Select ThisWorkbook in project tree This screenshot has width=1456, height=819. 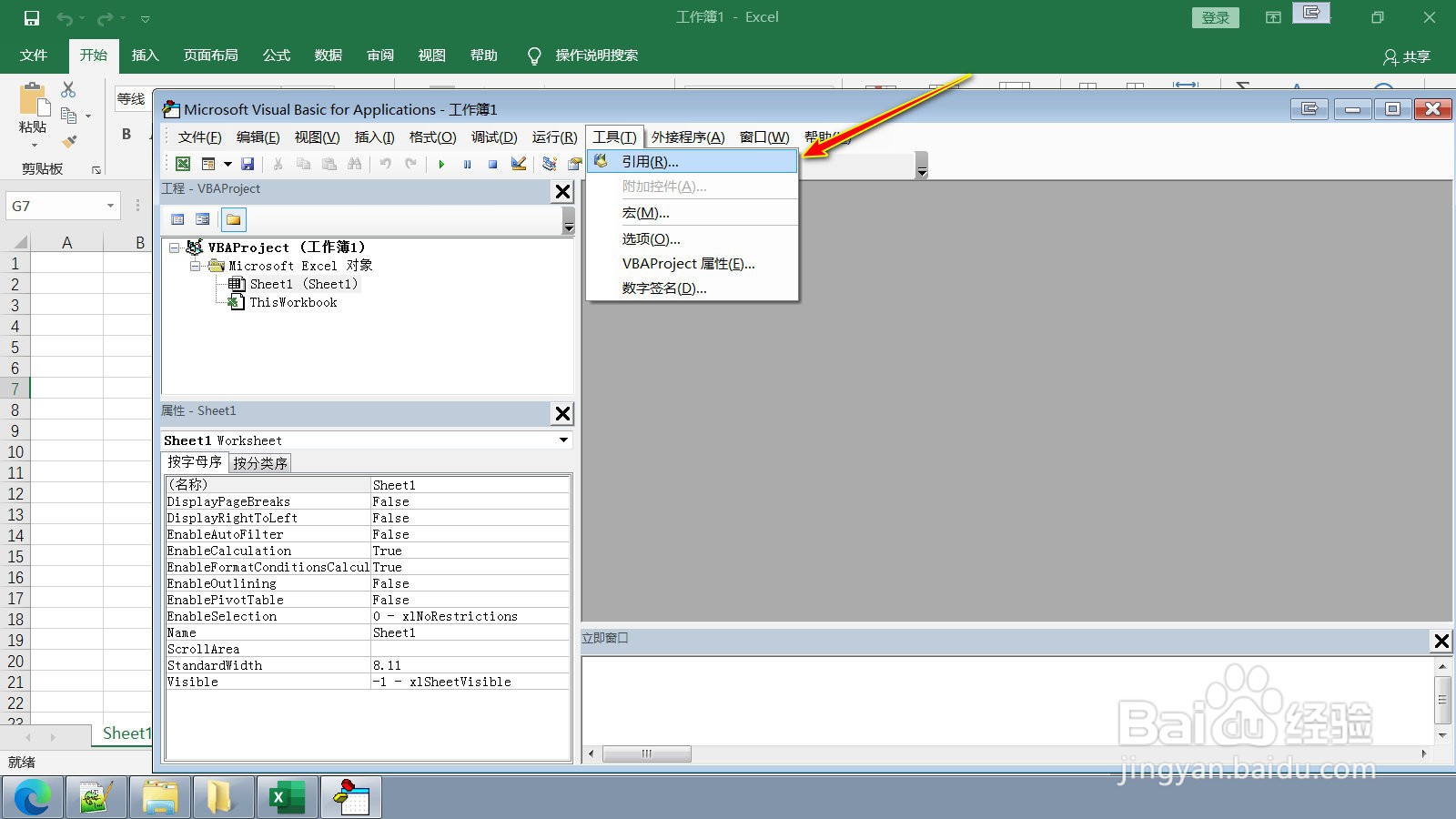pos(293,302)
